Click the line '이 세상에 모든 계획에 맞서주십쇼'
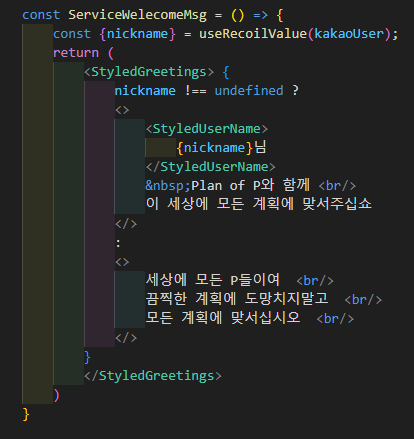This screenshot has height=439, width=414. point(259,204)
